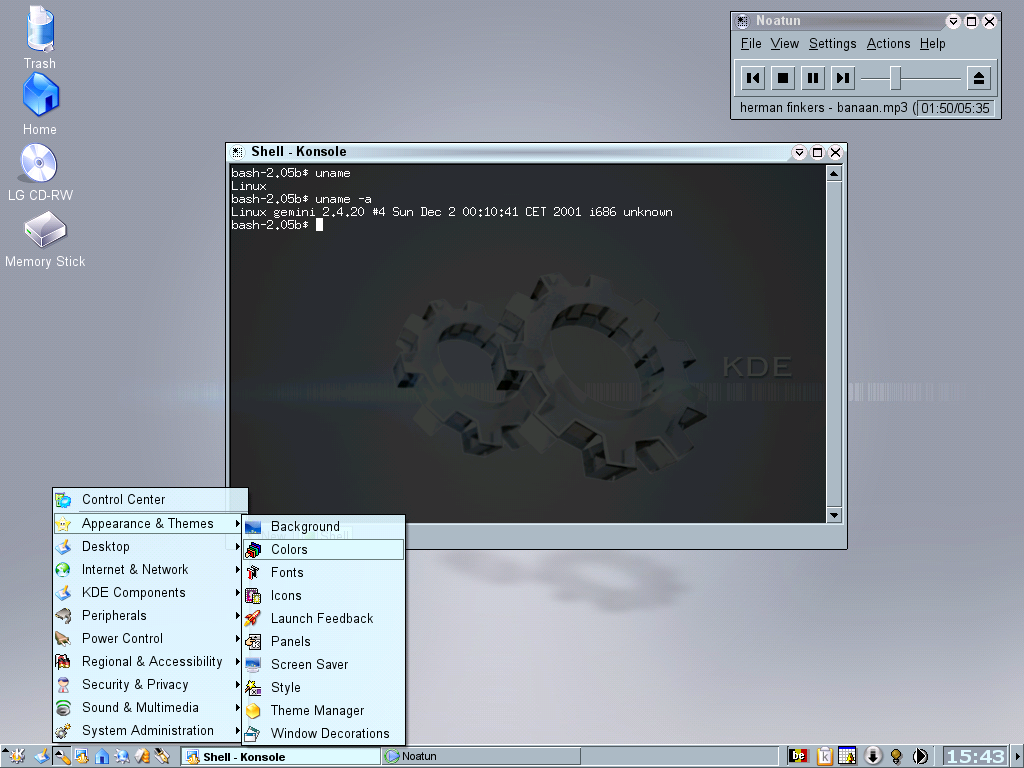Switch to Shell - Konsole taskbar button
Viewport: 1024px width, 768px height.
point(280,757)
